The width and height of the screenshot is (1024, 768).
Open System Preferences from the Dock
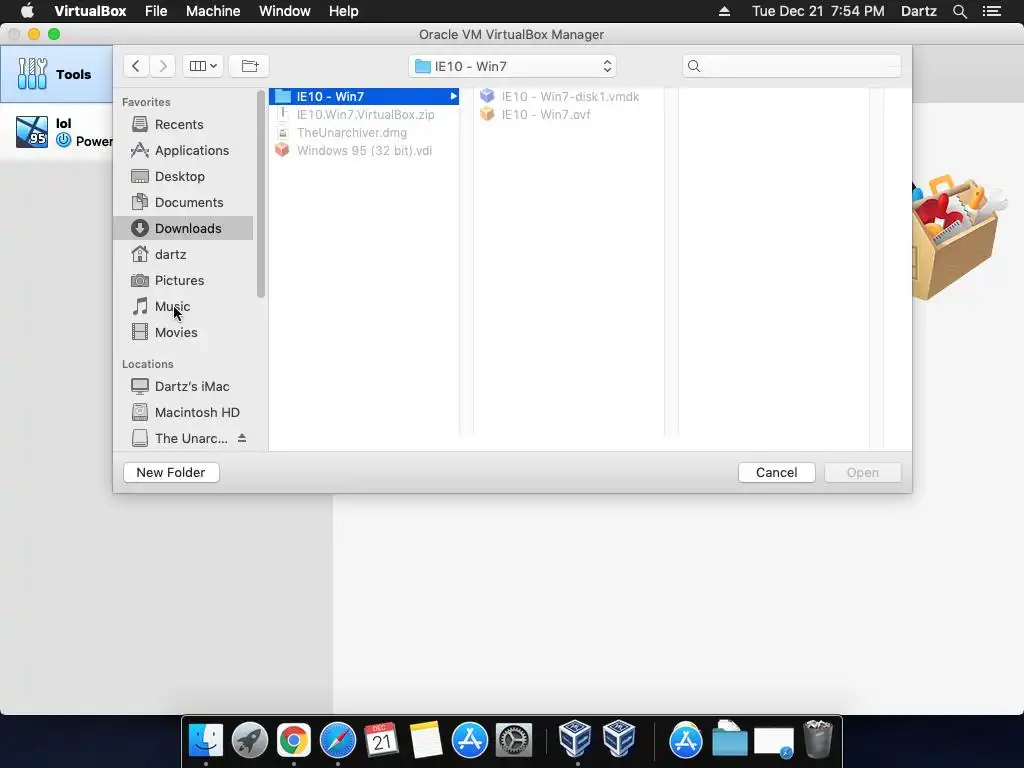coord(514,741)
